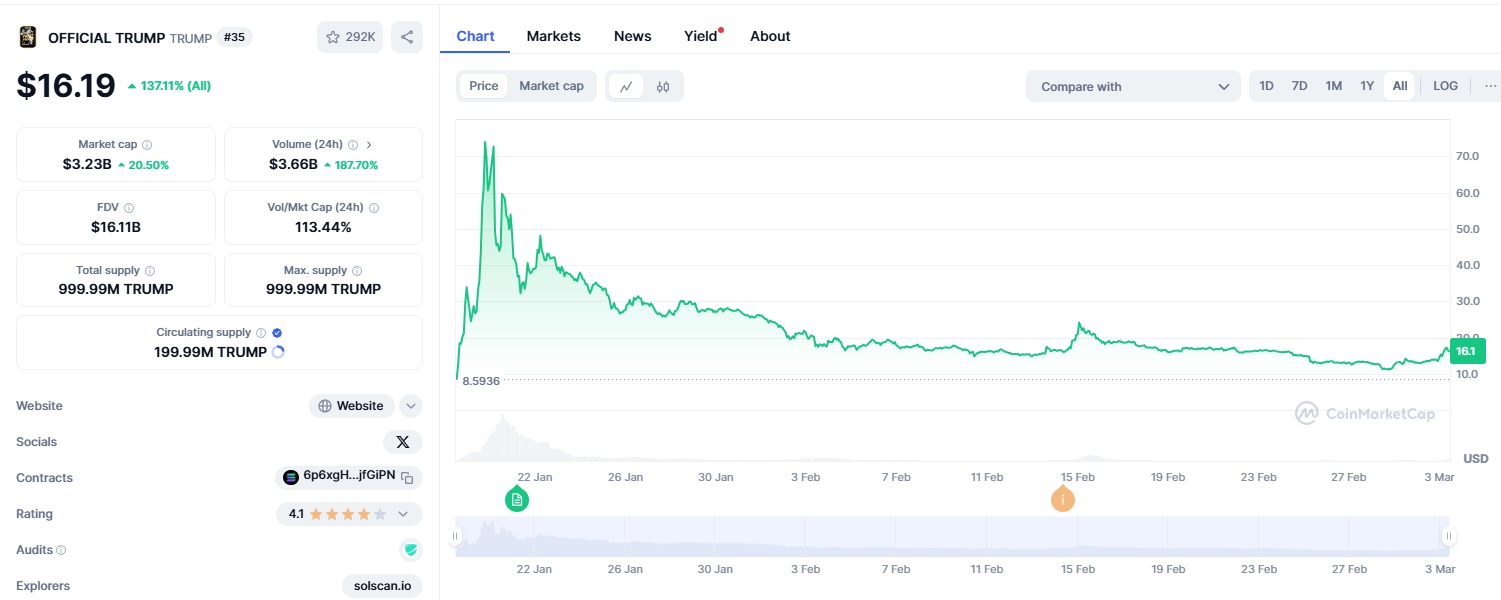Toggle the Price view on chart
Viewport: 1501px width, 600px height.
(x=483, y=86)
